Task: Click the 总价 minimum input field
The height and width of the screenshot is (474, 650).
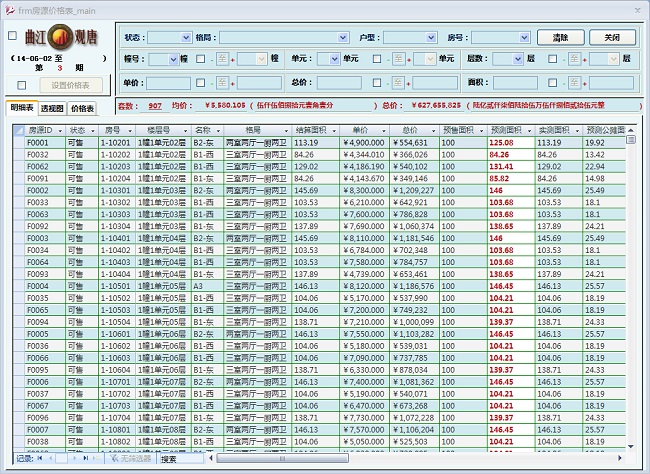Action: click(x=339, y=83)
